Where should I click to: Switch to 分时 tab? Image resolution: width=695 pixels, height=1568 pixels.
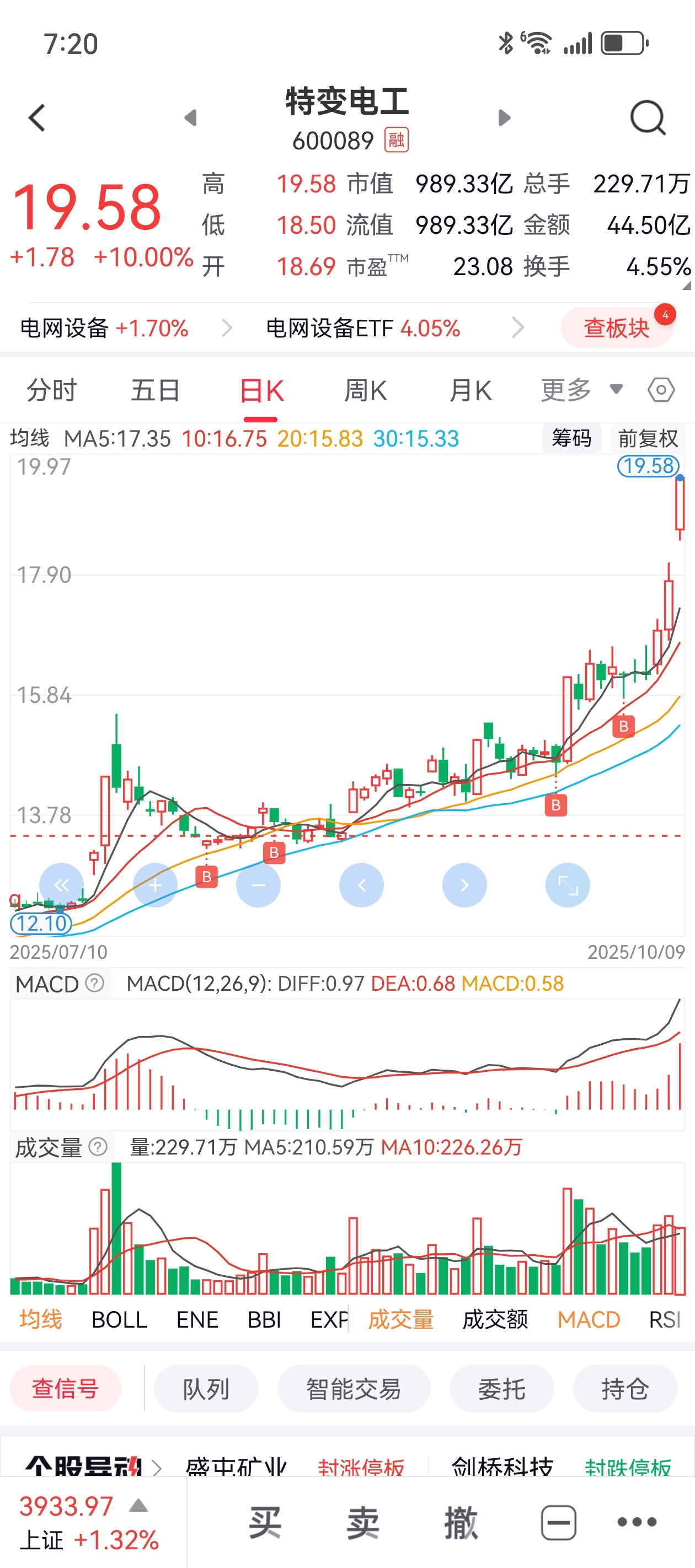click(52, 390)
